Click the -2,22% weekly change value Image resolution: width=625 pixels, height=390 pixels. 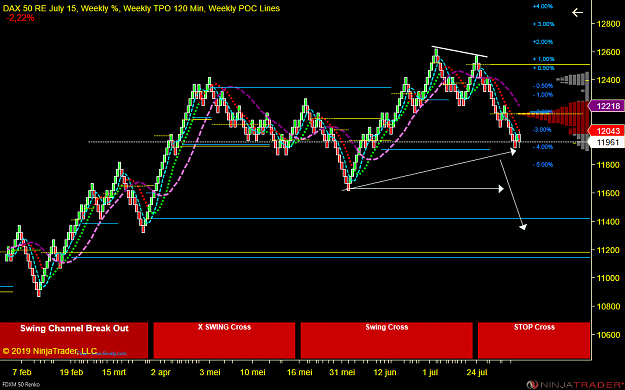tap(20, 18)
